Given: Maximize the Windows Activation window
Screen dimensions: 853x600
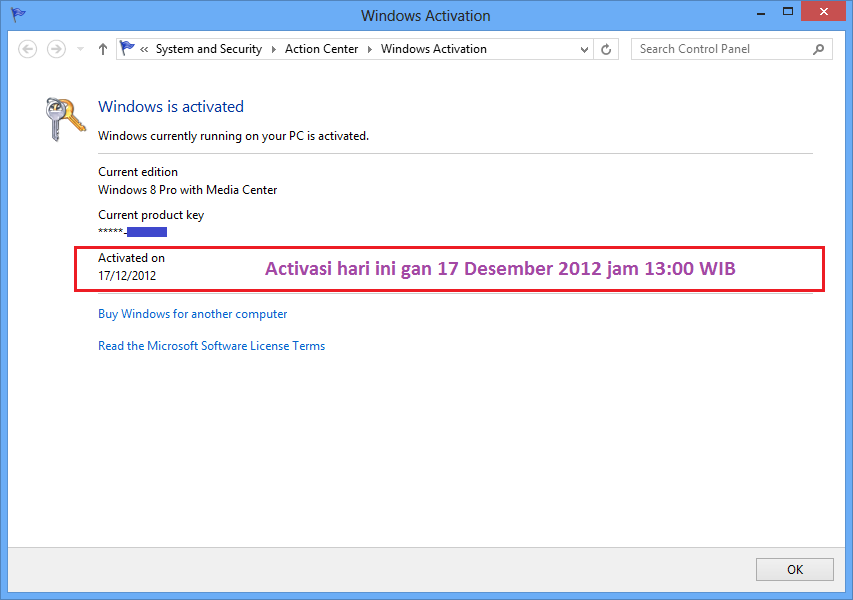Looking at the screenshot, I should point(788,12).
